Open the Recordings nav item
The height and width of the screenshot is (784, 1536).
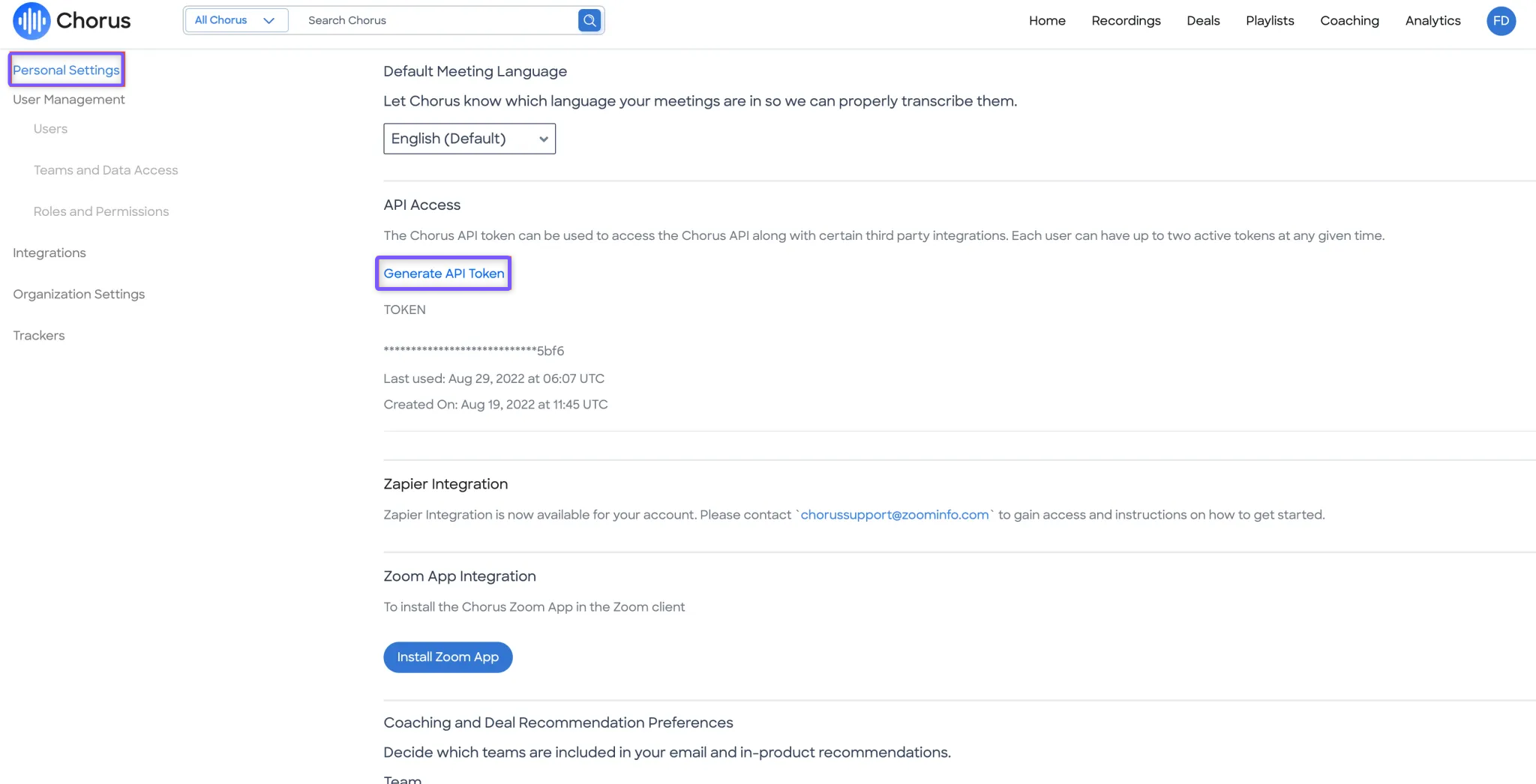pyautogui.click(x=1126, y=20)
